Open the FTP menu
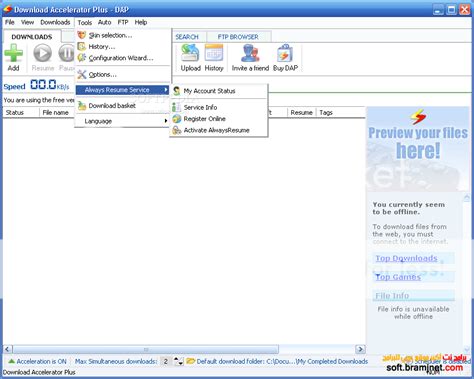This screenshot has width=474, height=379. (x=123, y=22)
